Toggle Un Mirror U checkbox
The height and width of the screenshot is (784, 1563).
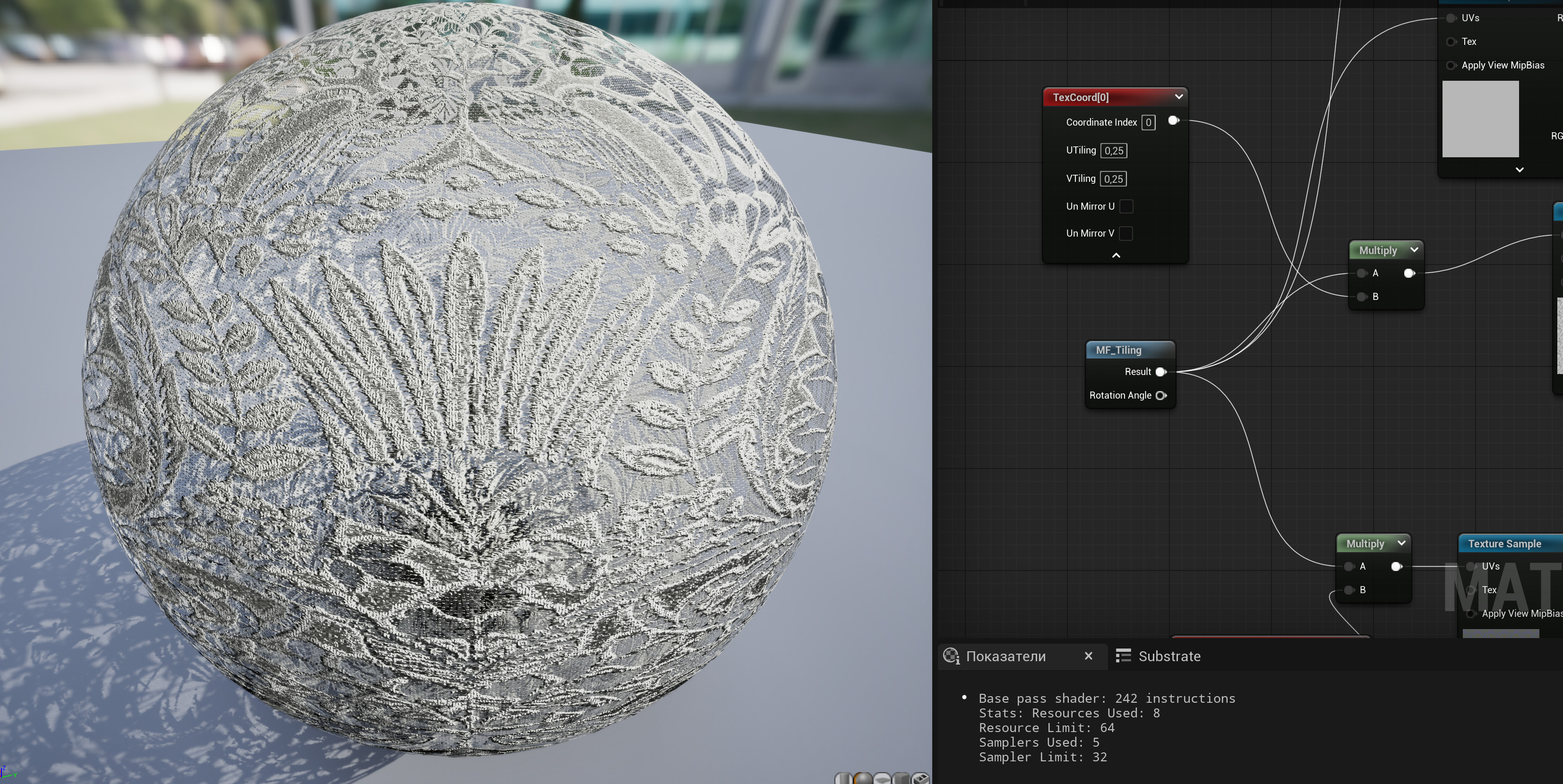coord(1126,206)
